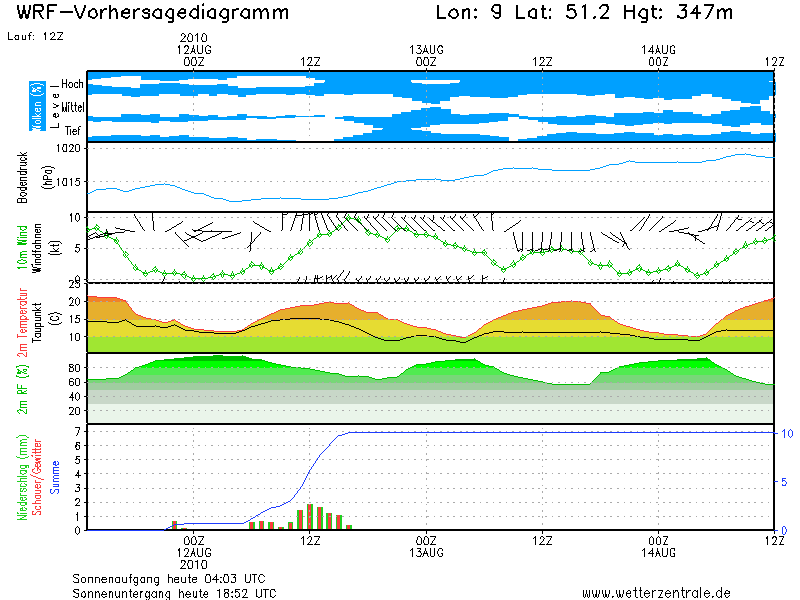The width and height of the screenshot is (800, 600).
Task: Click the Lon/Lat/Hgt location header text
Action: (x=584, y=13)
